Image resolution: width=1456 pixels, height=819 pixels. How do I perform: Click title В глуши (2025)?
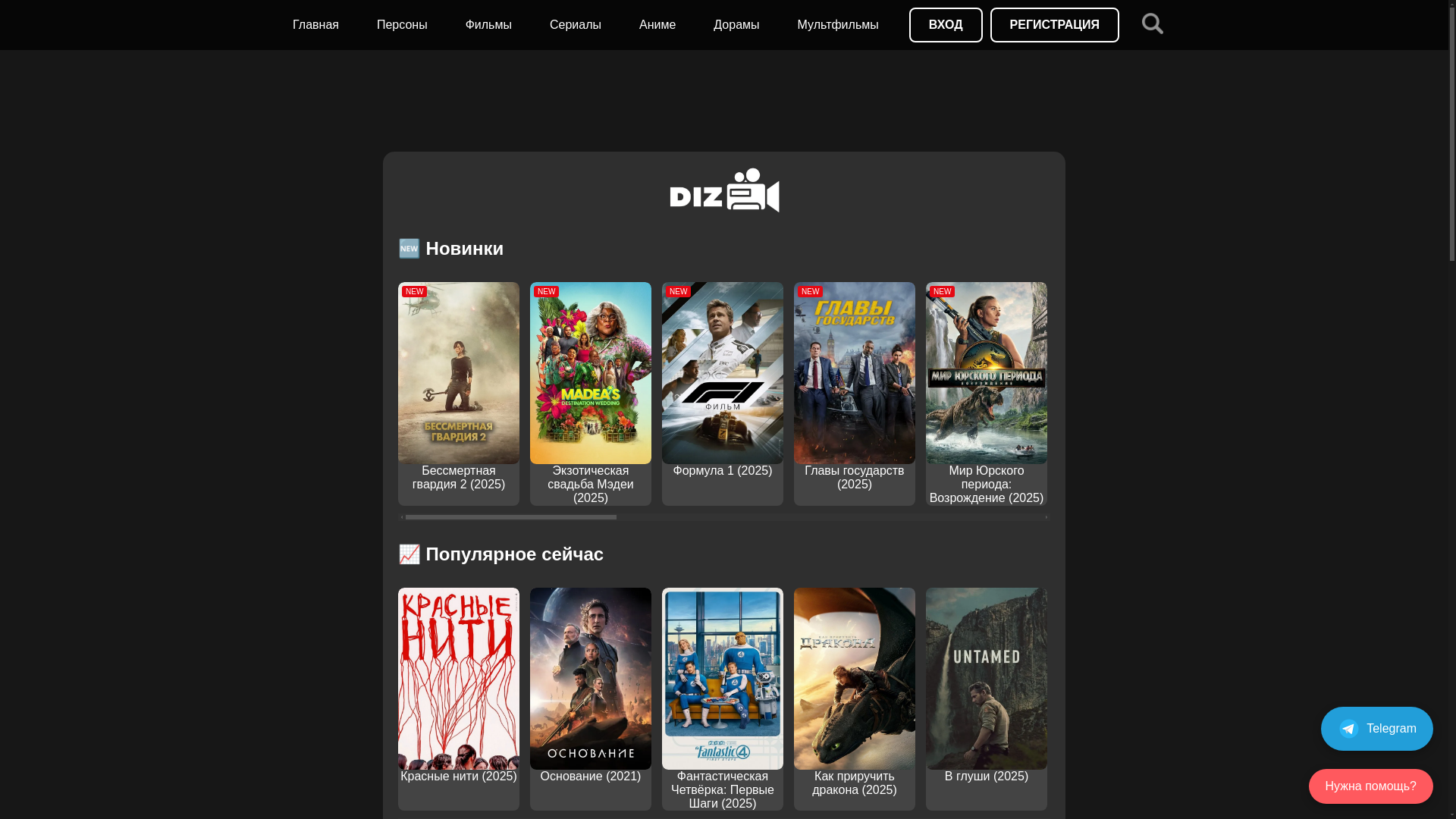point(987,777)
